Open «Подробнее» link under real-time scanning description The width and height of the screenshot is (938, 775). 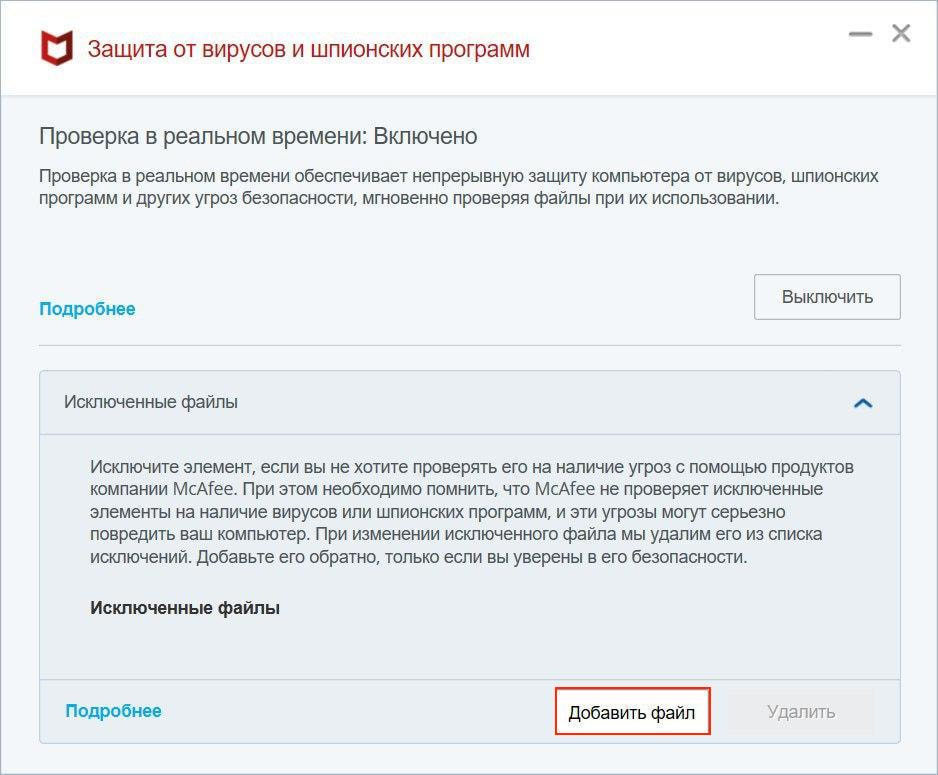[x=87, y=309]
